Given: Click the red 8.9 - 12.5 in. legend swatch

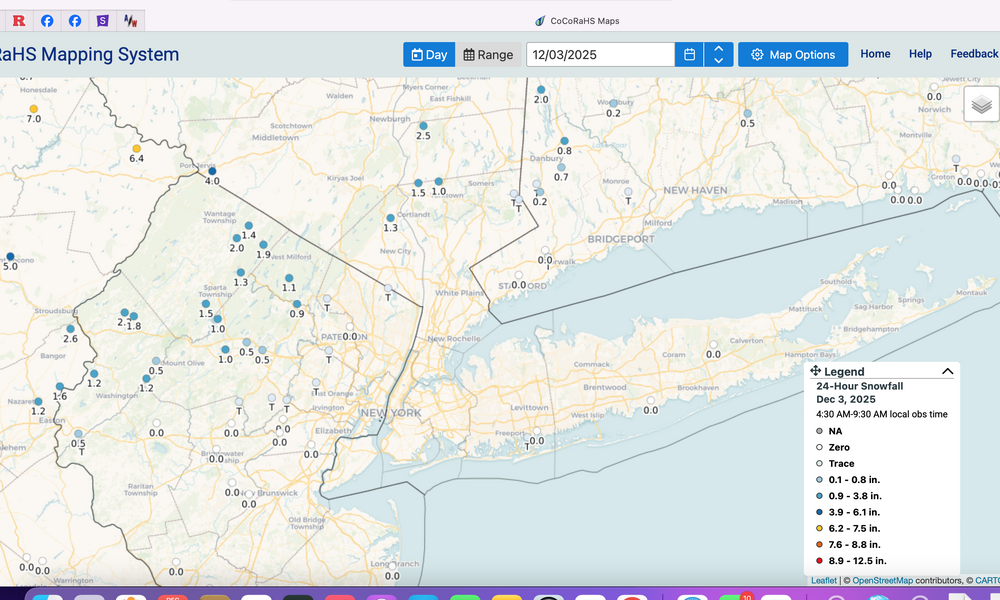Looking at the screenshot, I should 819,561.
